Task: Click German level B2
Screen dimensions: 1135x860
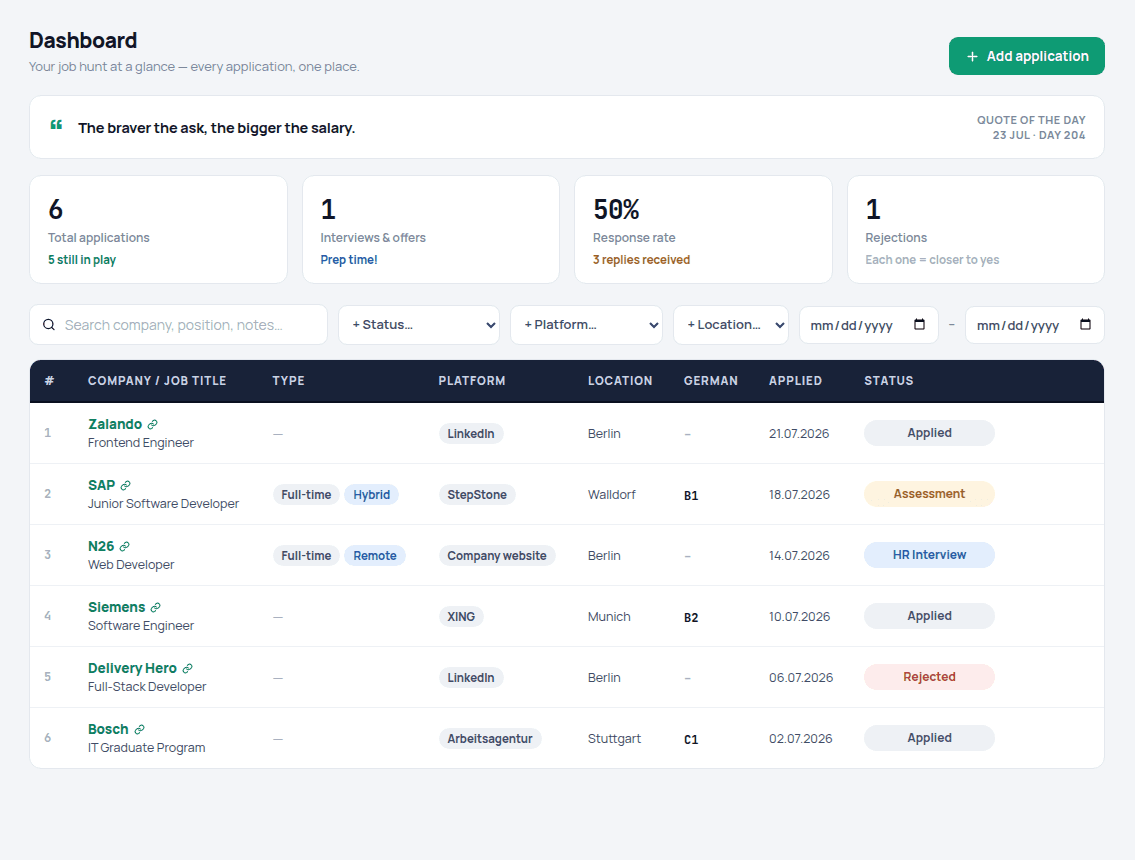Action: pos(691,617)
